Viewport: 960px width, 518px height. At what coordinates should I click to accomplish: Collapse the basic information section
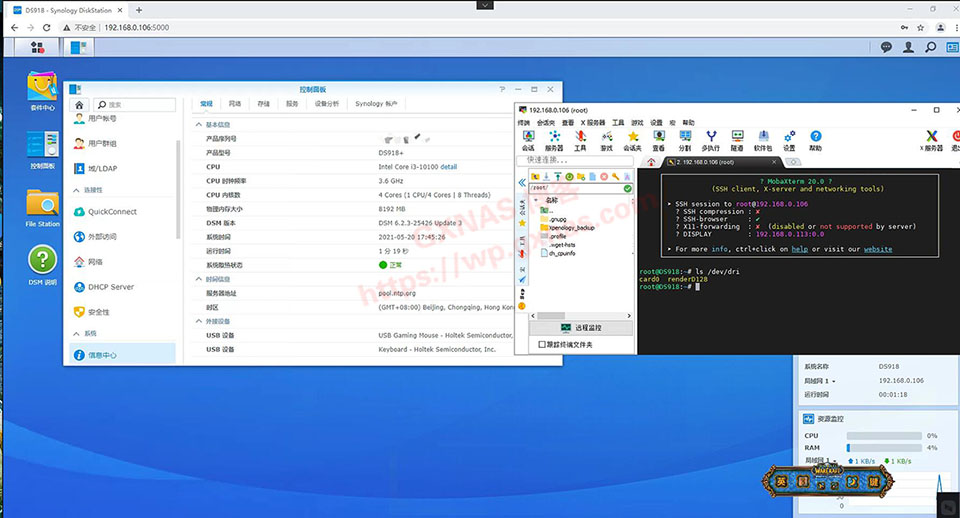(198, 125)
